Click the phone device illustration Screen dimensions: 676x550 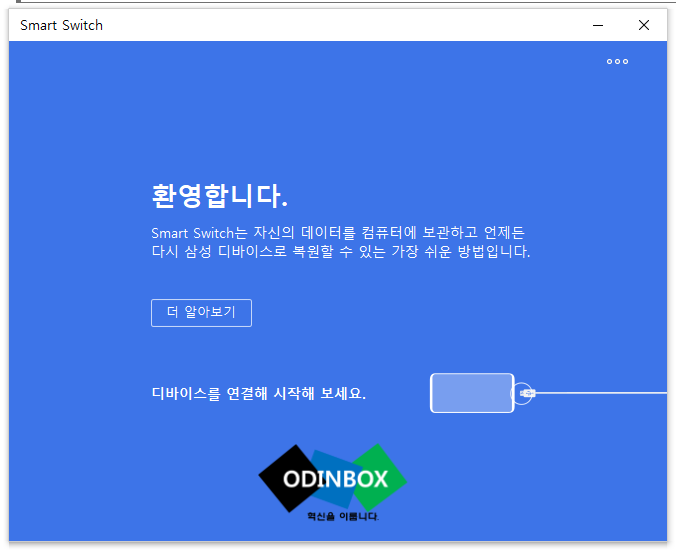[x=472, y=393]
